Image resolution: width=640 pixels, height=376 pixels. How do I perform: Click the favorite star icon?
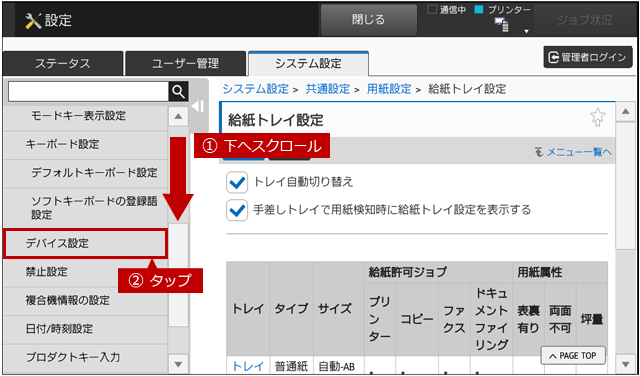click(x=598, y=117)
